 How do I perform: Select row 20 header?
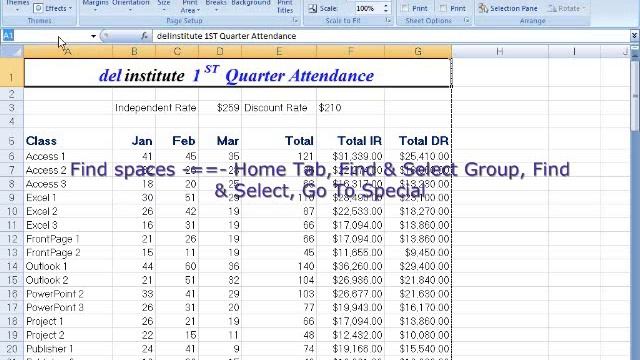pyautogui.click(x=12, y=349)
